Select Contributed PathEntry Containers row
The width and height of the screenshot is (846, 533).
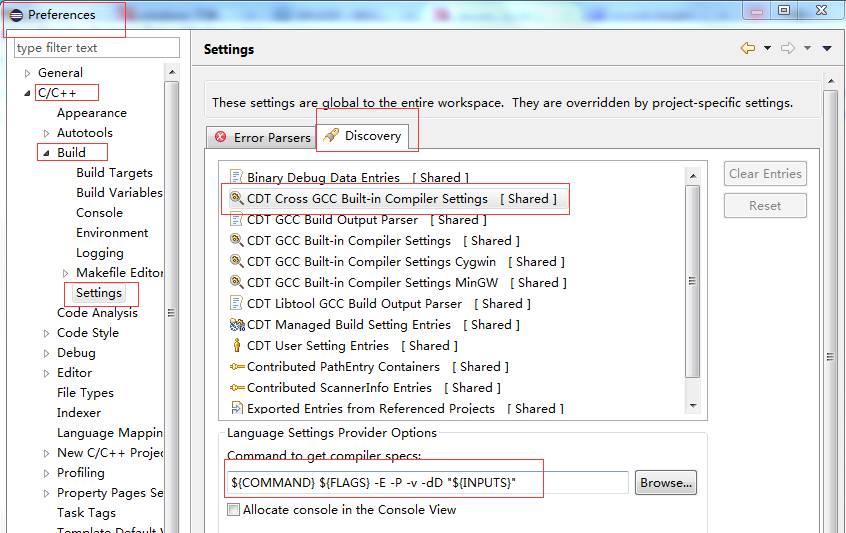(x=369, y=367)
